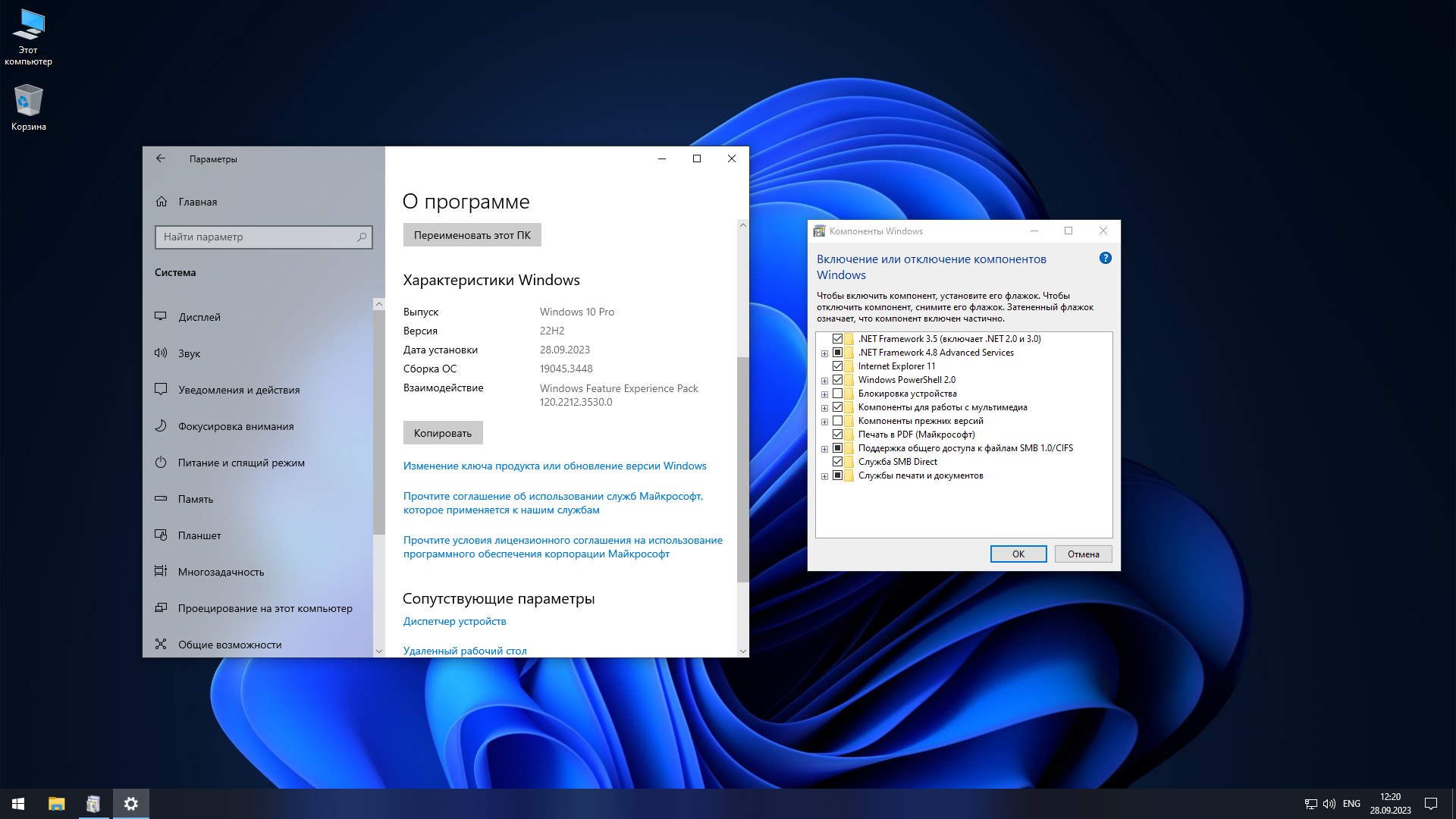Expand the Службы печати и документов tree node
The image size is (1456, 819).
coord(824,476)
